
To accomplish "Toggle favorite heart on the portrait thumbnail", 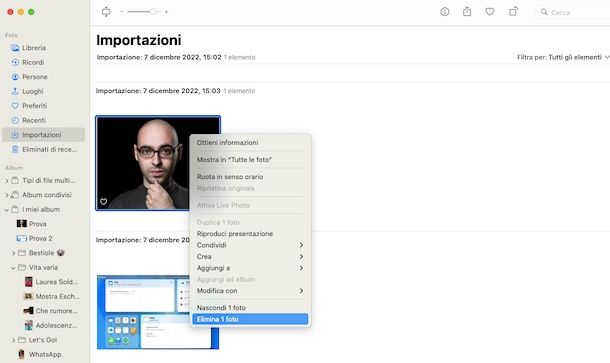I will tap(103, 202).
